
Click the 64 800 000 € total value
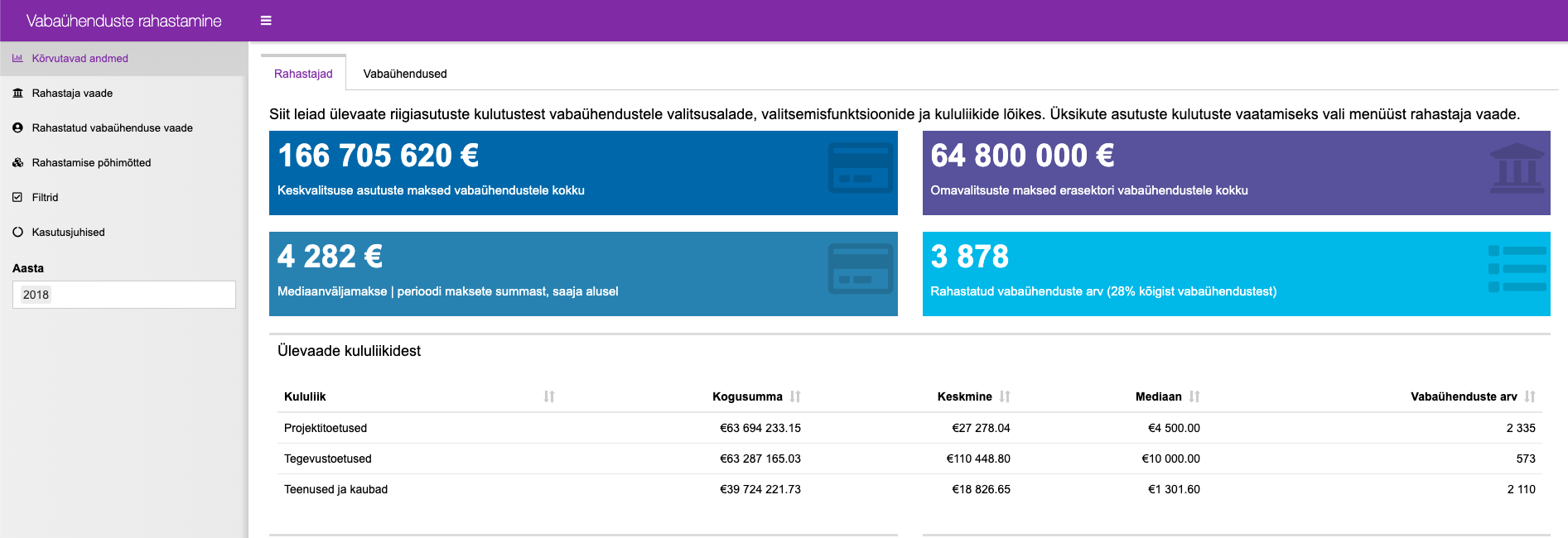(1022, 156)
